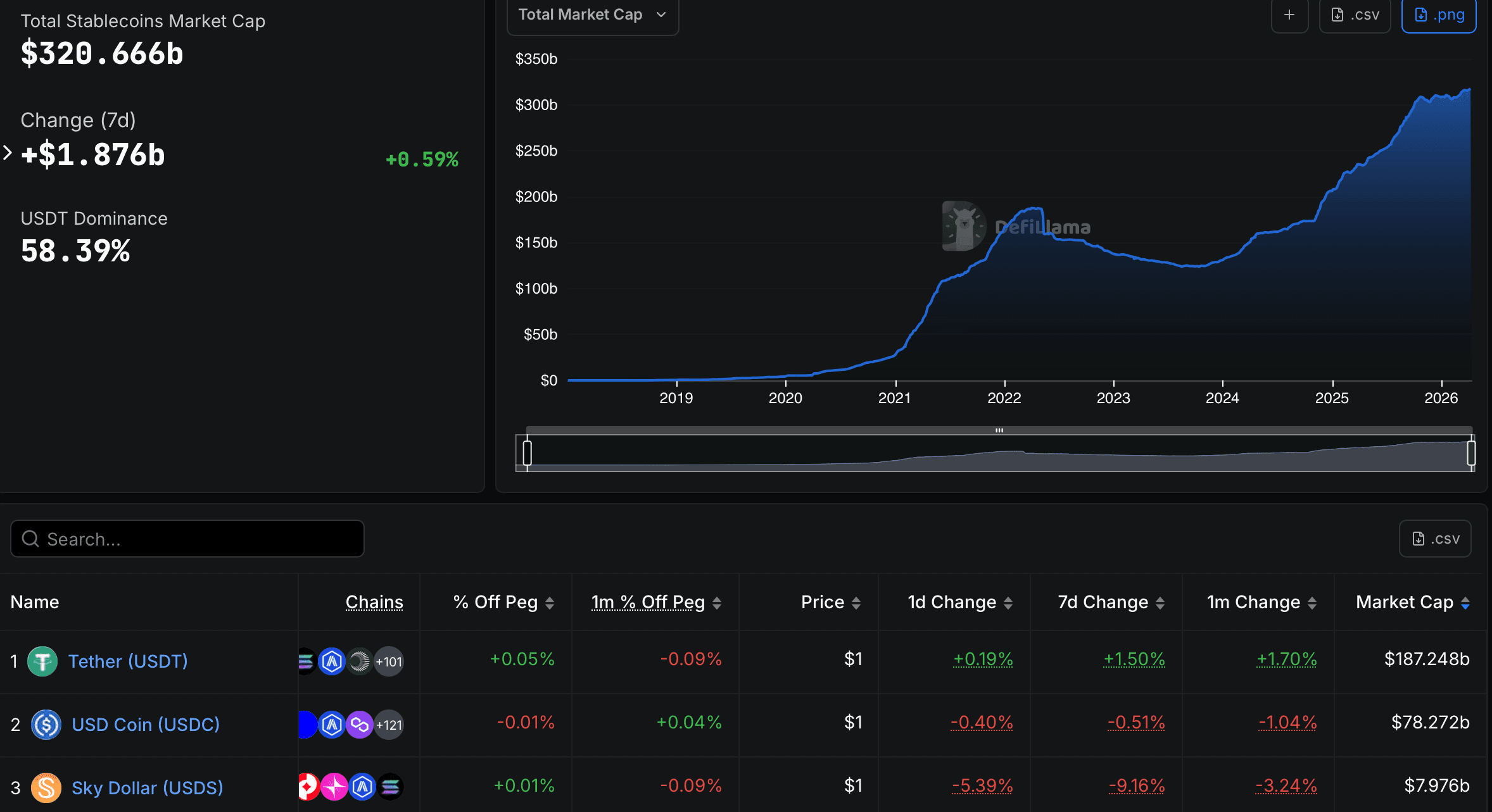Click USDC's +121 chains badge

tap(389, 725)
